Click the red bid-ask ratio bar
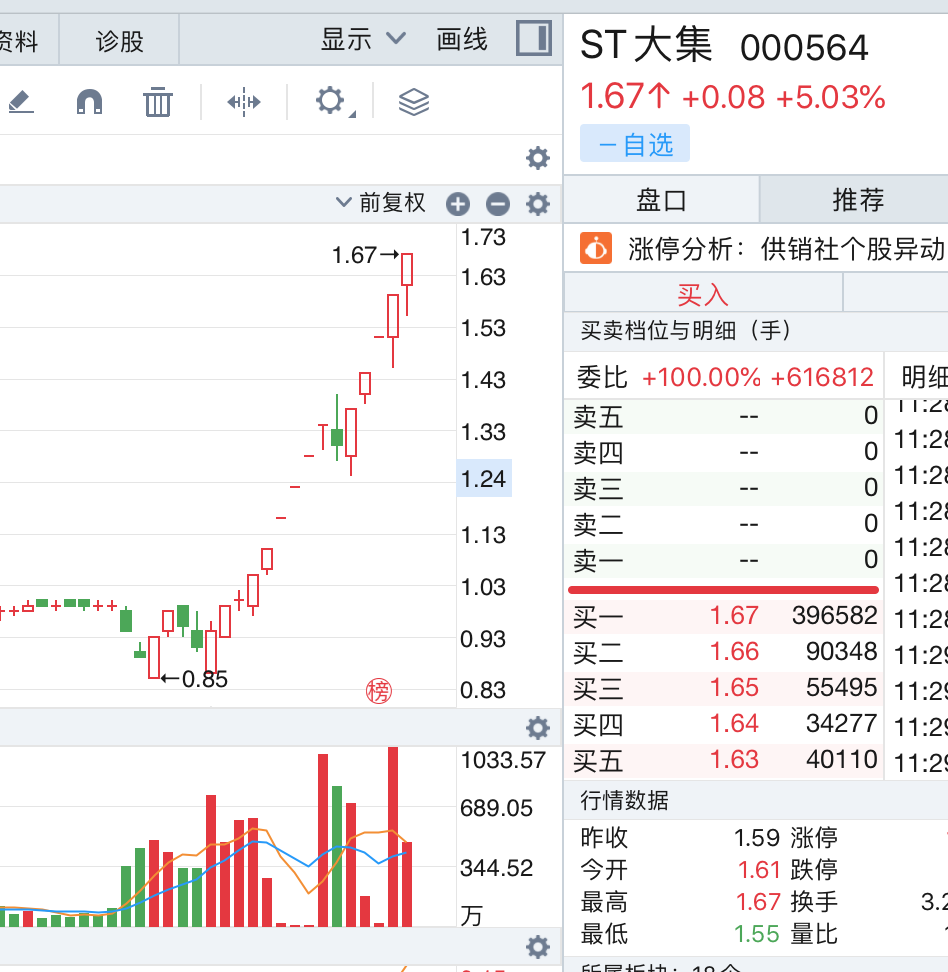The height and width of the screenshot is (972, 948). coord(723,590)
